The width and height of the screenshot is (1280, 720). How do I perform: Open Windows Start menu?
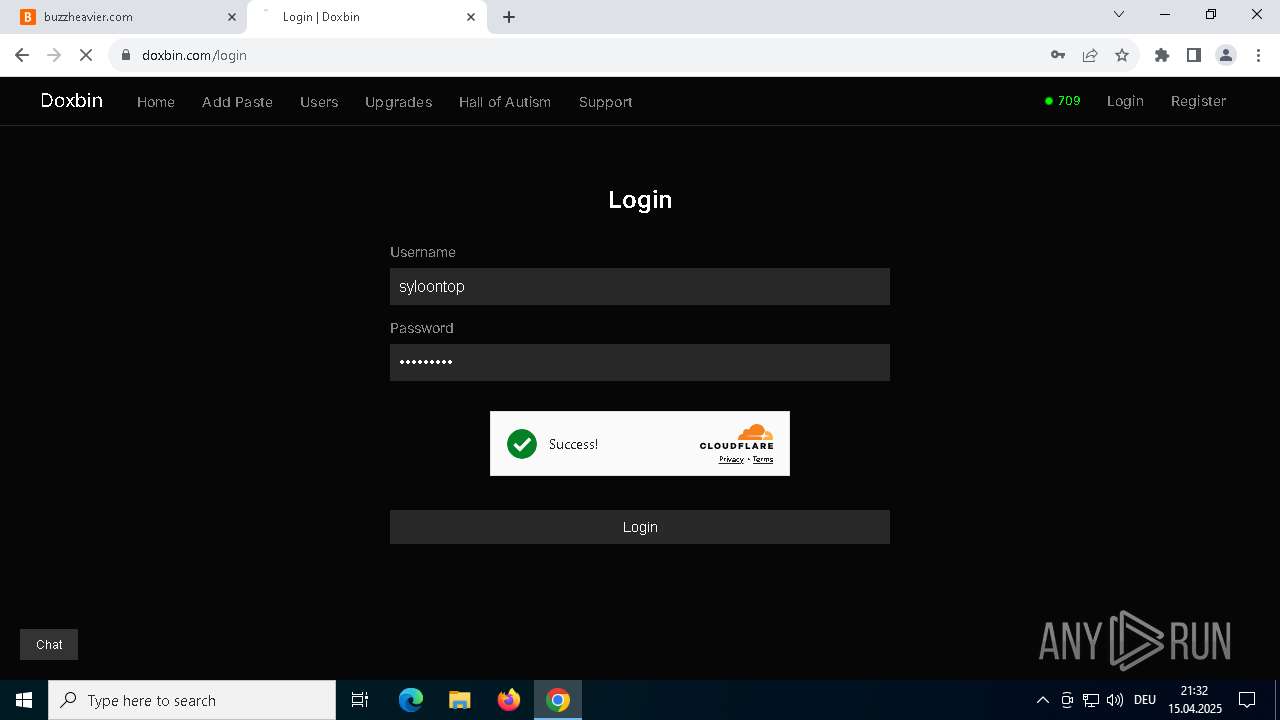[24, 700]
